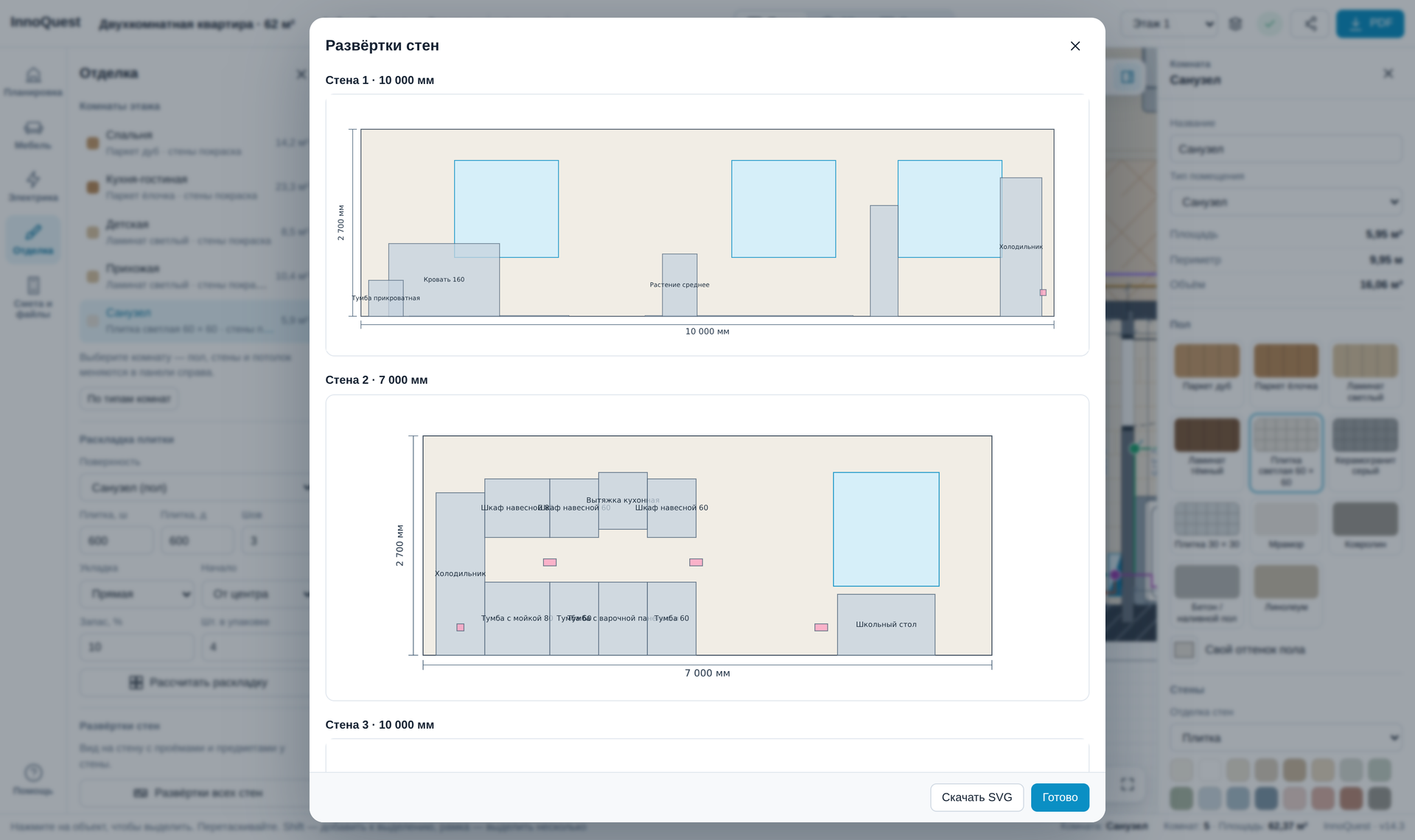Image resolution: width=1415 pixels, height=840 pixels.
Task: Open the Мебель sidebar section
Action: tap(33, 135)
